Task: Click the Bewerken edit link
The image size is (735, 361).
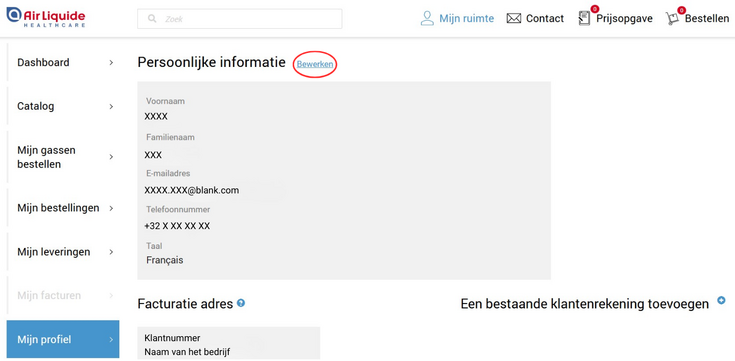Action: pyautogui.click(x=315, y=64)
